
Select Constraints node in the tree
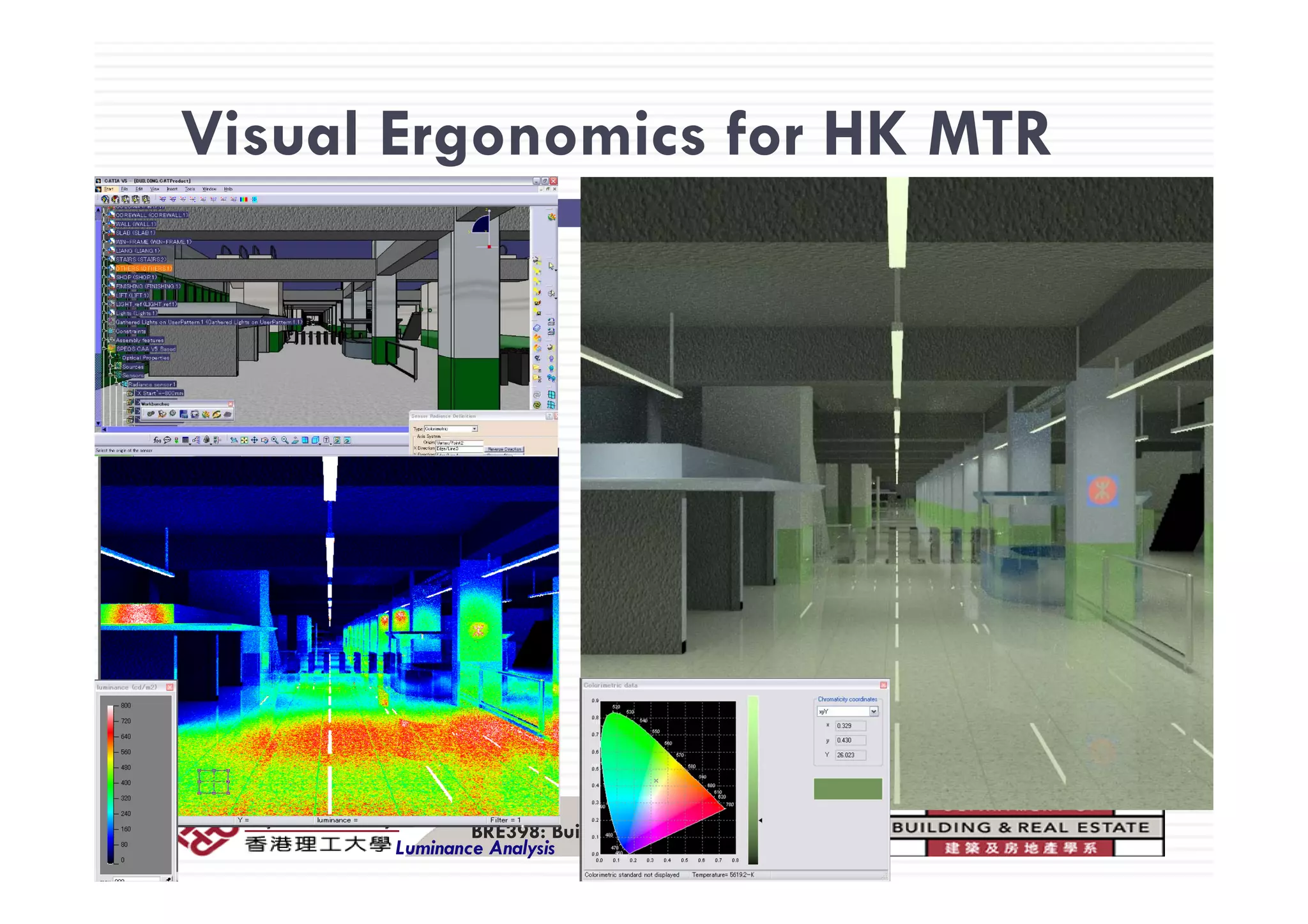point(131,331)
